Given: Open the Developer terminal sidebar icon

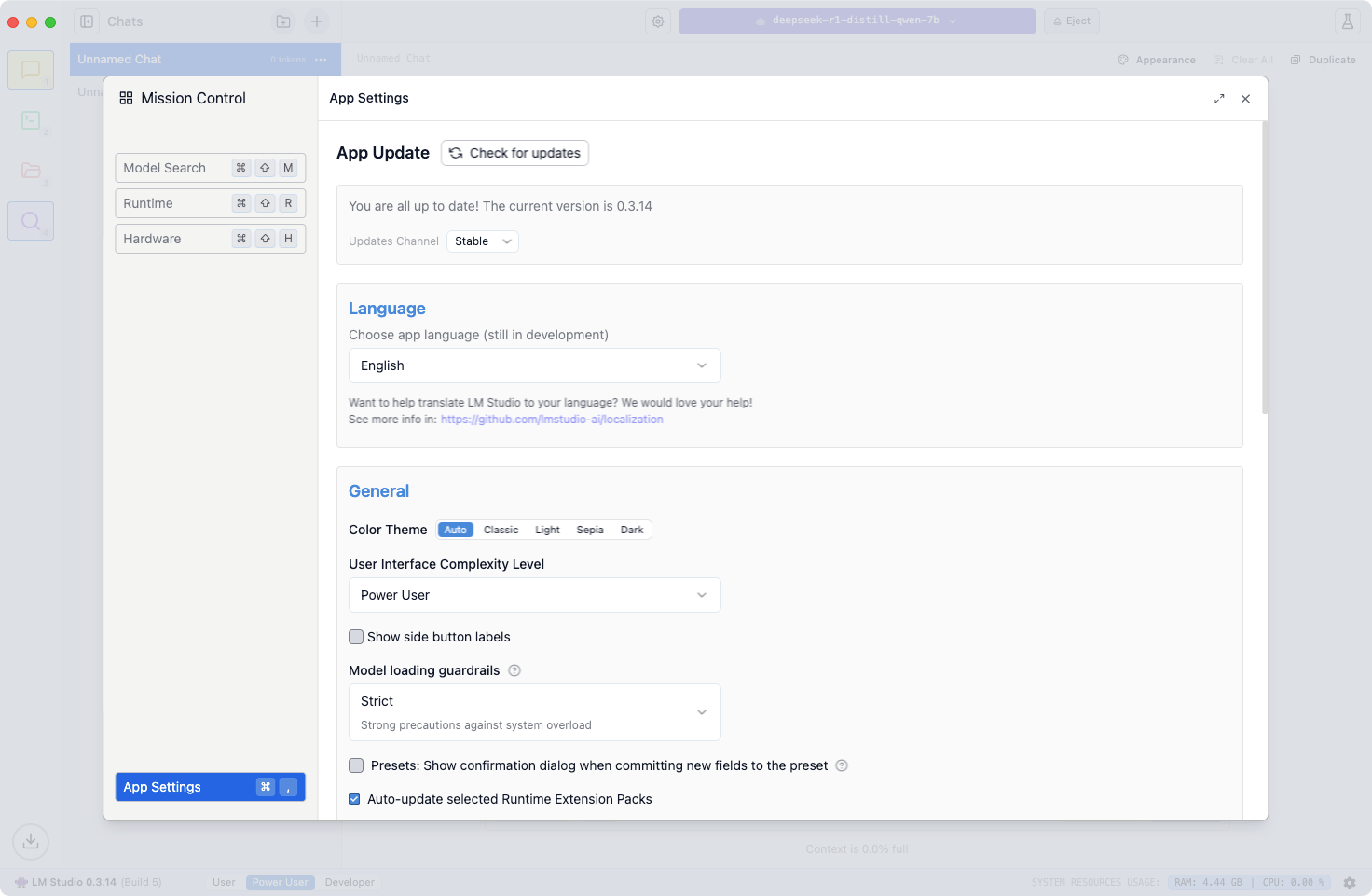Looking at the screenshot, I should pos(31,120).
